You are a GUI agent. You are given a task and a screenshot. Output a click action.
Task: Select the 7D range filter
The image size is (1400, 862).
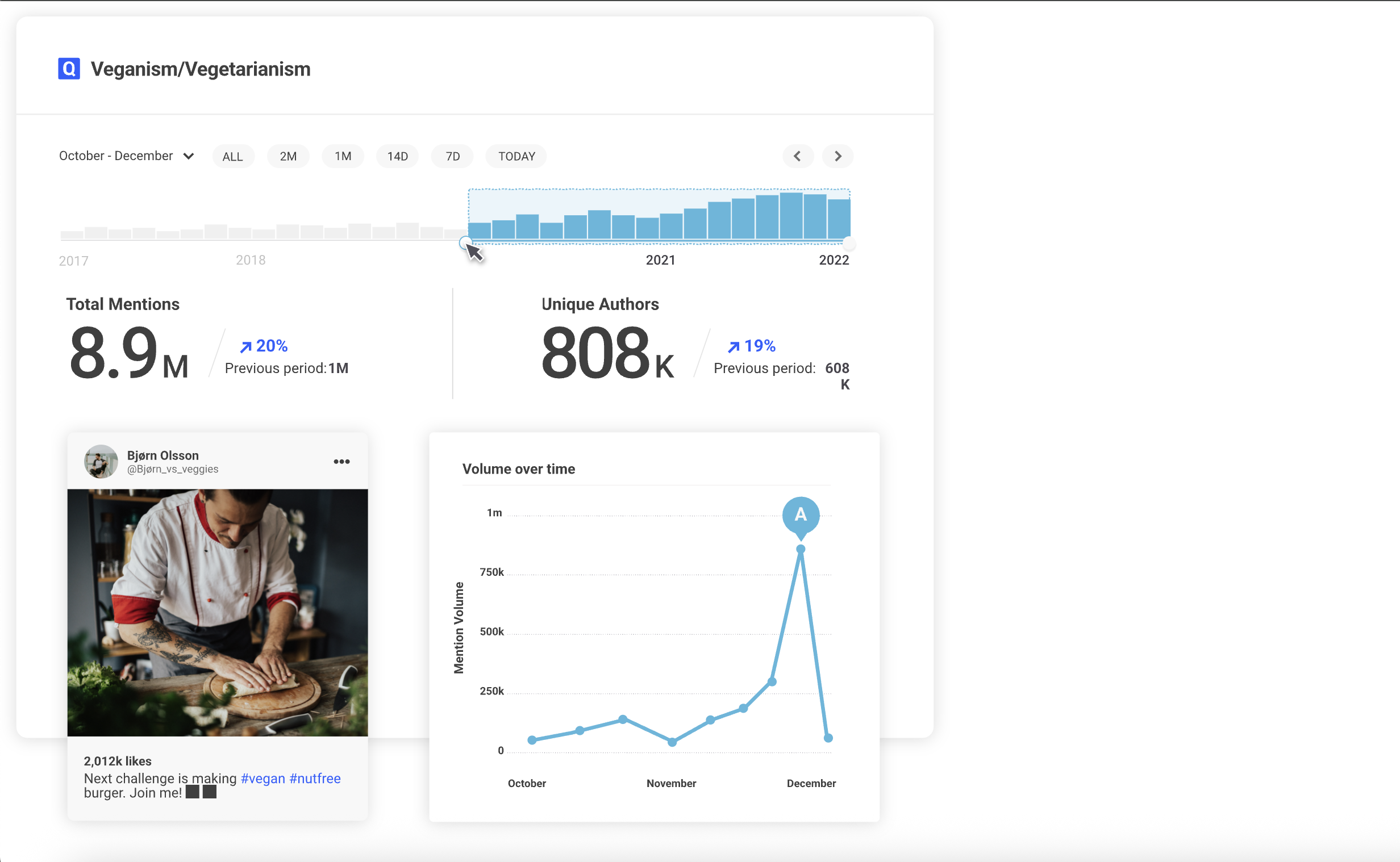click(x=453, y=157)
